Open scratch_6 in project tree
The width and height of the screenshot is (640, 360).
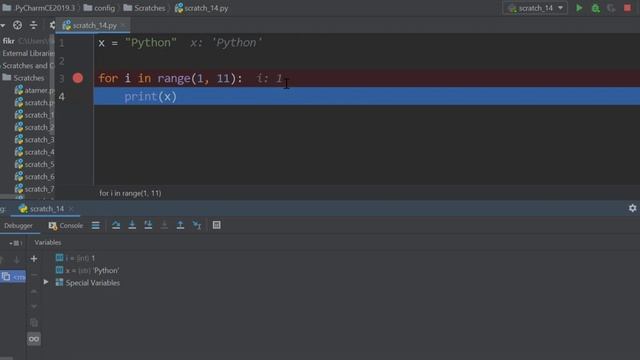[34, 177]
